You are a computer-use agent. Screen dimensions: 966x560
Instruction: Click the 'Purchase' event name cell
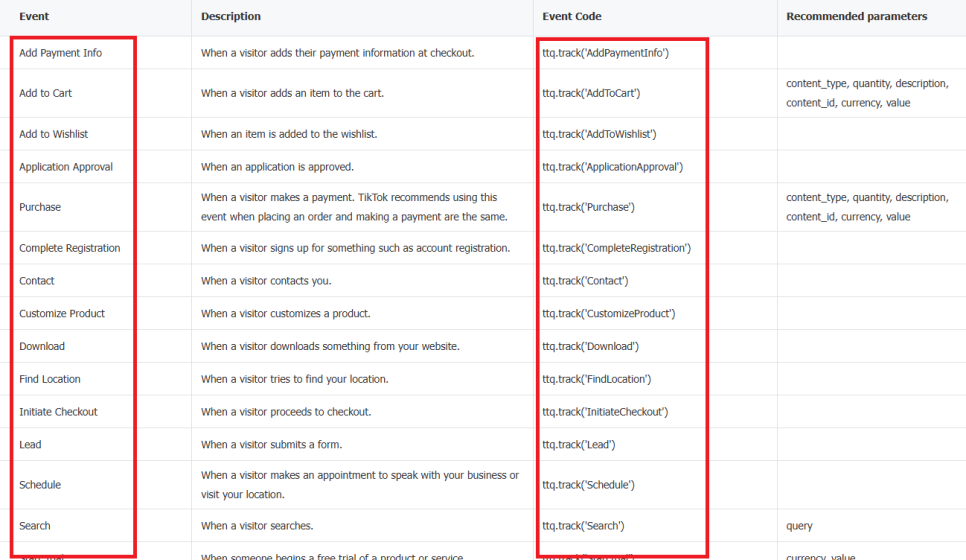[40, 207]
